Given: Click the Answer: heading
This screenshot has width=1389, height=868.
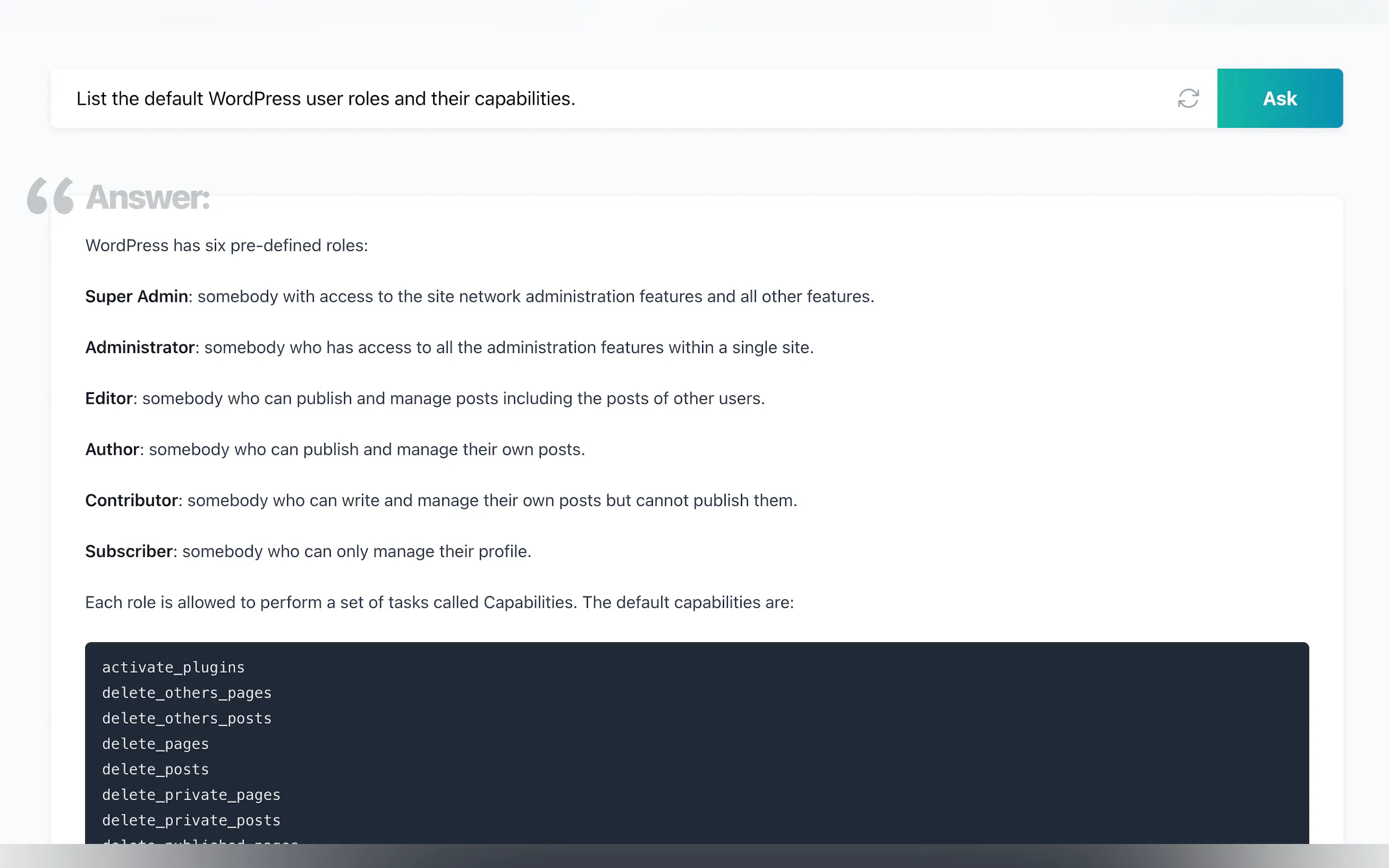Looking at the screenshot, I should [x=148, y=197].
